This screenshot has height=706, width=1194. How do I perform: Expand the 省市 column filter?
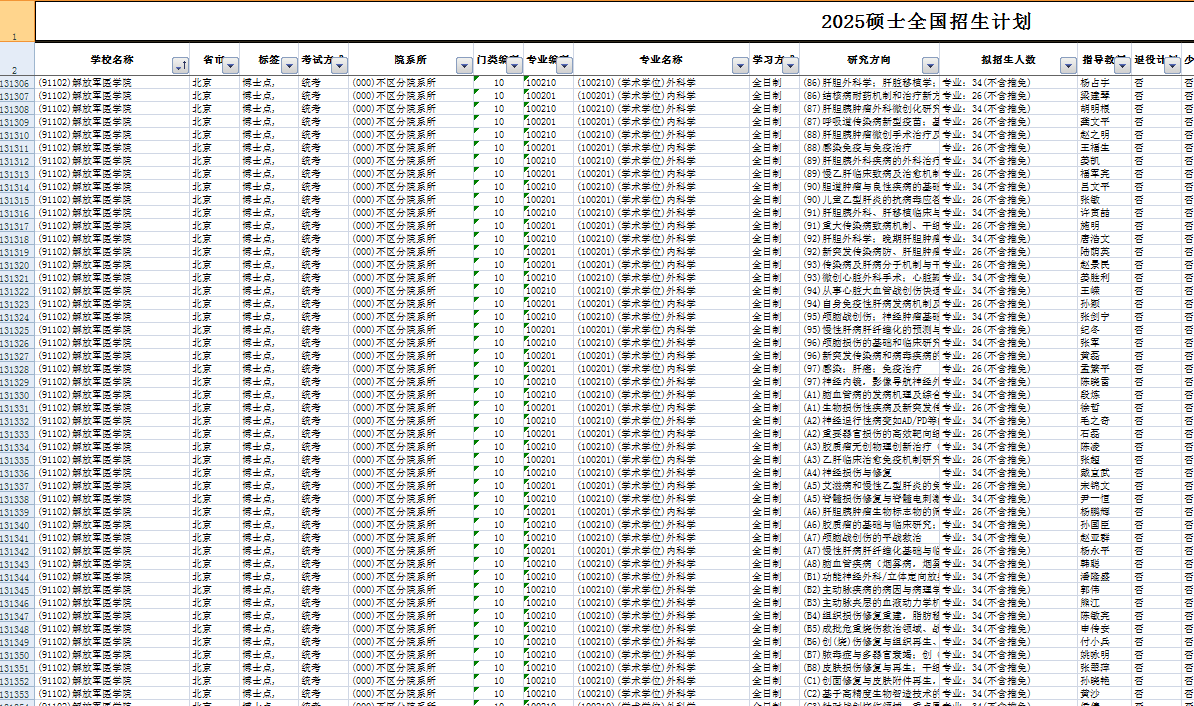231,65
